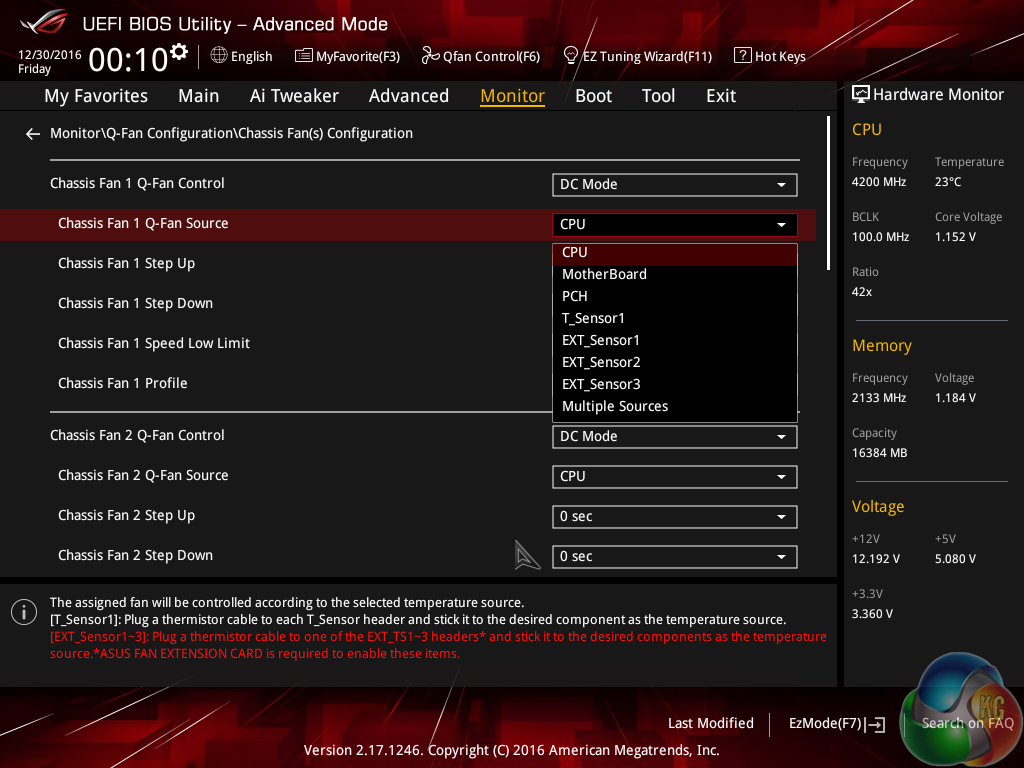The height and width of the screenshot is (768, 1024).
Task: Collapse the Chassis Fan 1 Q-Fan Source dropdown
Action: (x=675, y=225)
